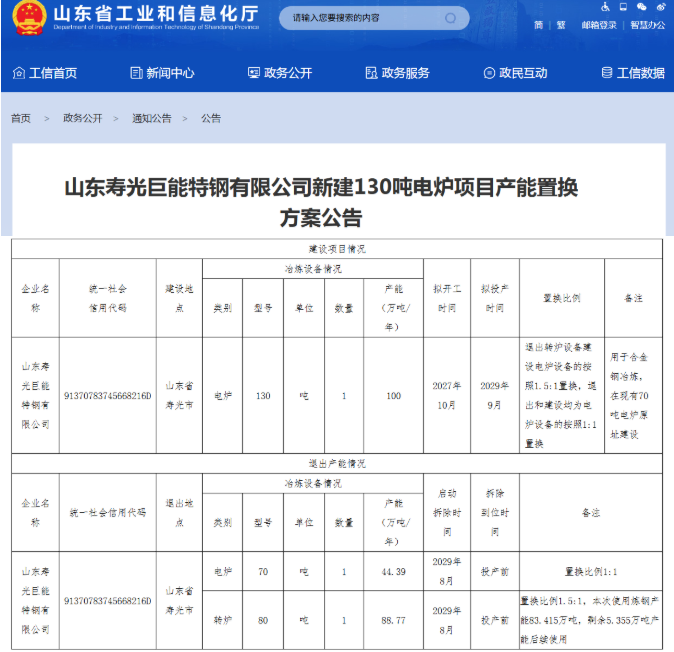This screenshot has height=652, width=674.
Task: Click the 拆除到位时间 column header
Action: pos(495,513)
